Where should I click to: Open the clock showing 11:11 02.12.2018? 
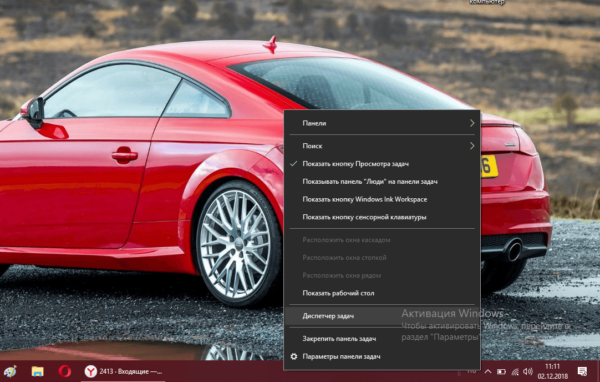coord(553,371)
